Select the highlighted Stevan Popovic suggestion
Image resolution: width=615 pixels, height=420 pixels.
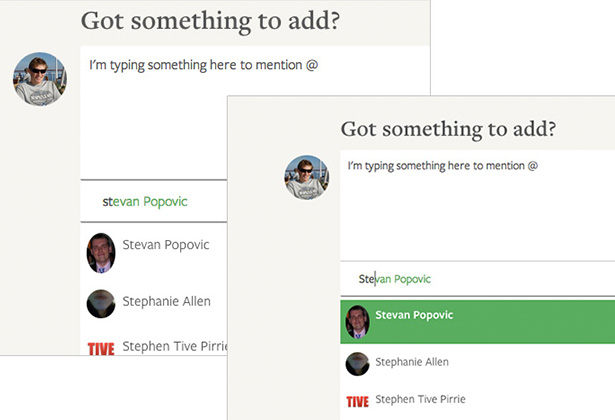[x=477, y=322]
